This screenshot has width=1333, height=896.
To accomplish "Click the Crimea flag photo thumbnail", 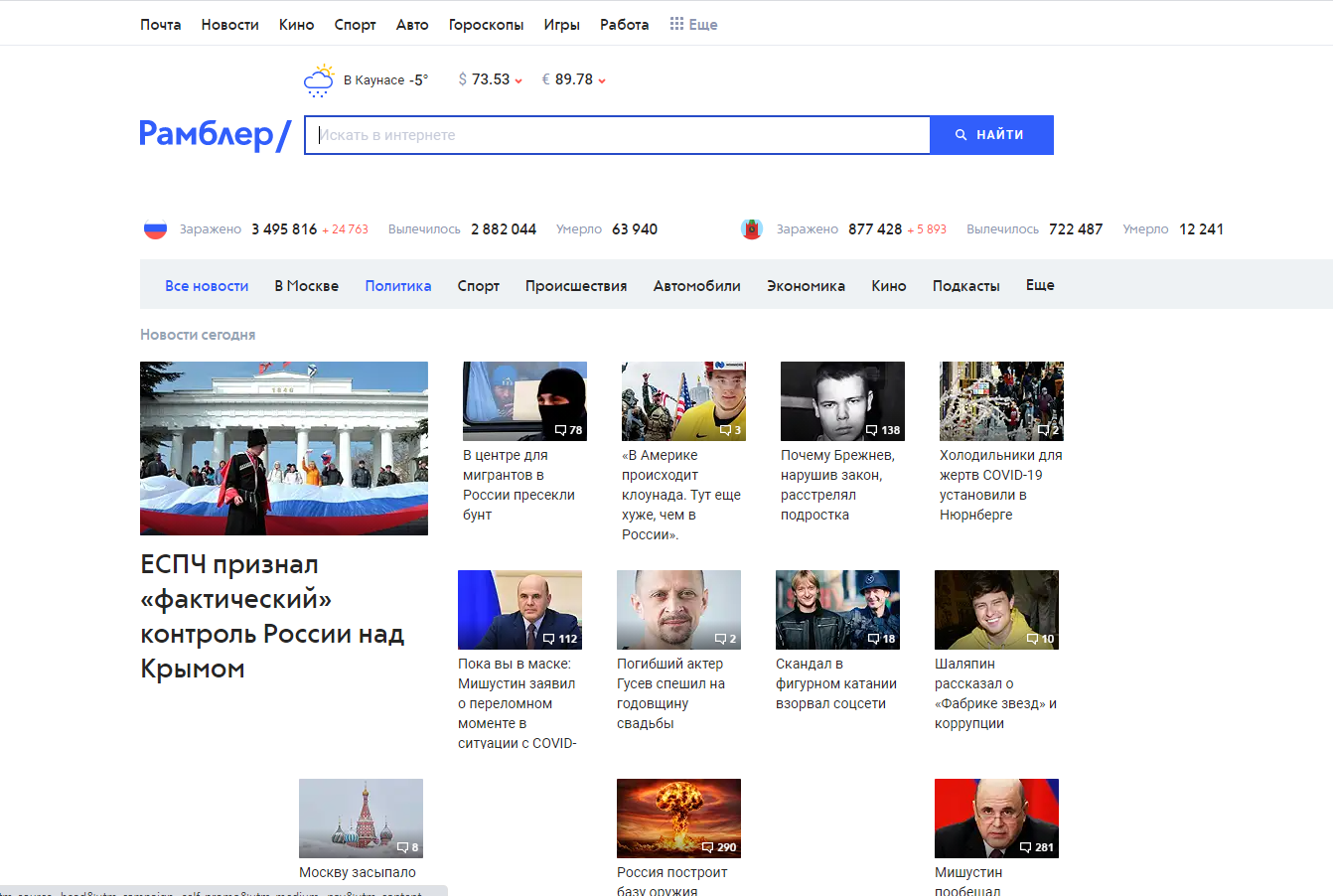I will tap(284, 448).
